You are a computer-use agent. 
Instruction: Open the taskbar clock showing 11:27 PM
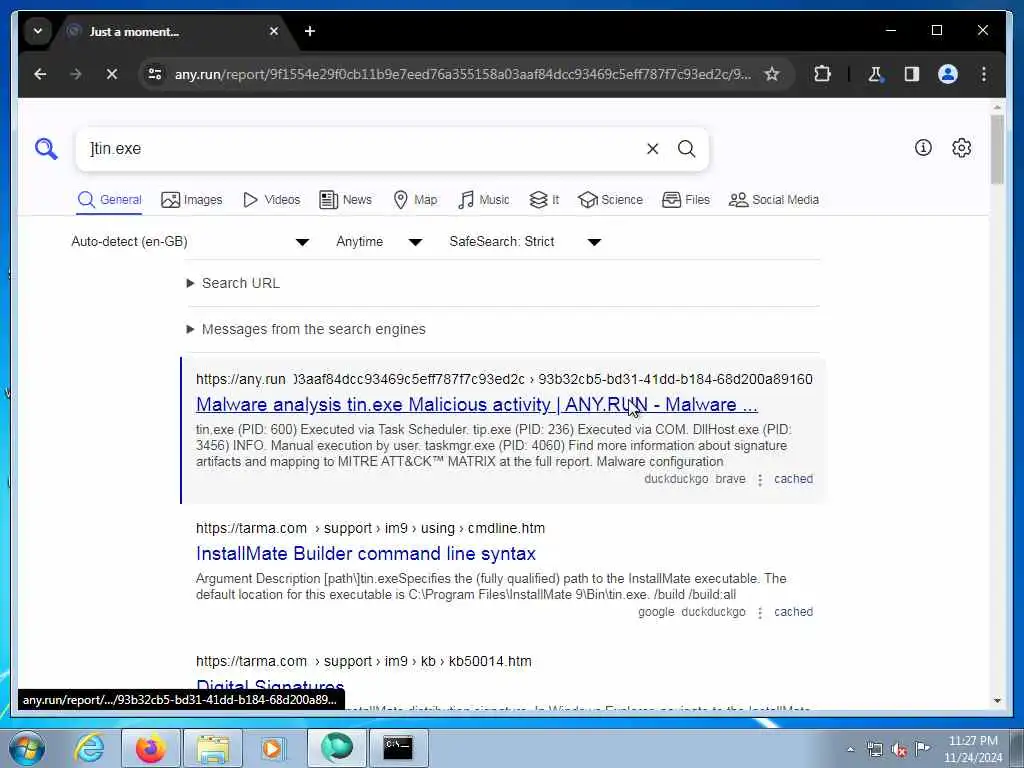tap(973, 749)
